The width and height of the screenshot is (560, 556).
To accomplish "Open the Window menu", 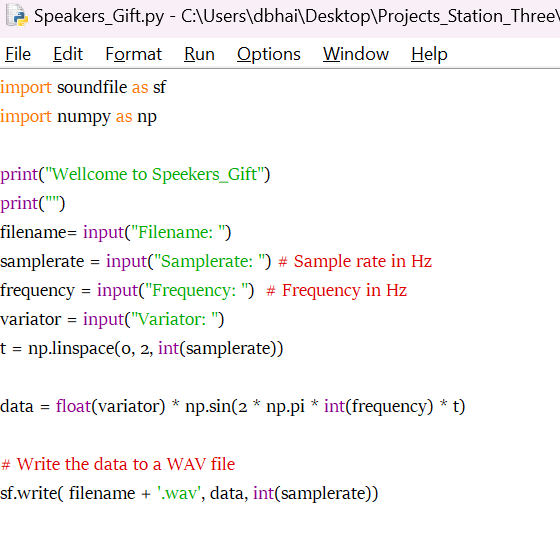I will (x=356, y=54).
